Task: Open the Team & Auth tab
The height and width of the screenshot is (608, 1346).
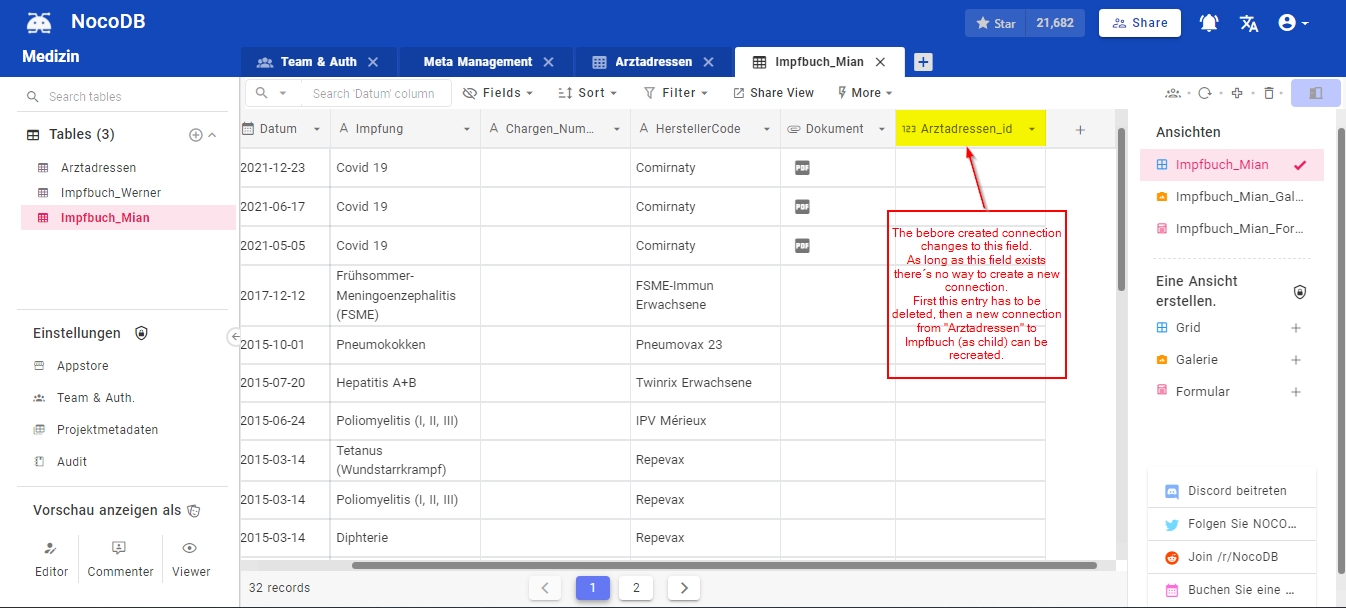Action: [x=318, y=60]
